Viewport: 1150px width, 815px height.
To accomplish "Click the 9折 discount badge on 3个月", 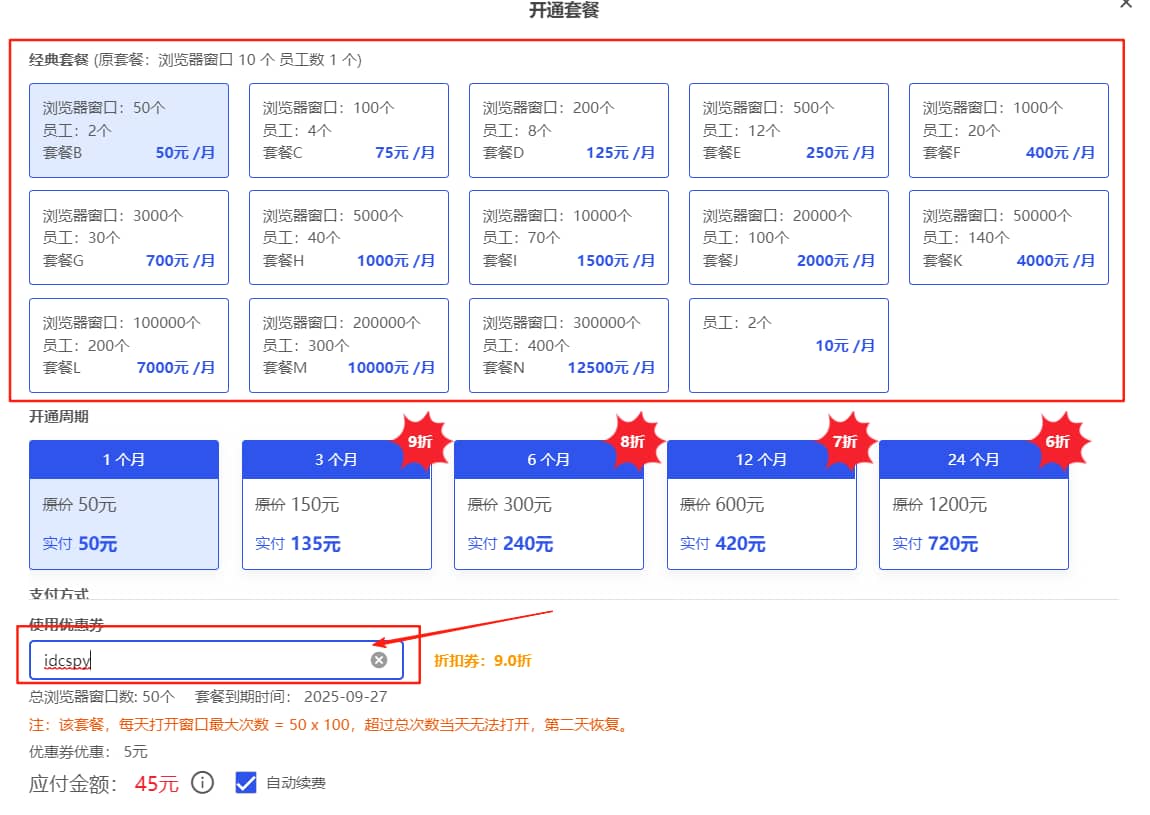I will tap(423, 440).
